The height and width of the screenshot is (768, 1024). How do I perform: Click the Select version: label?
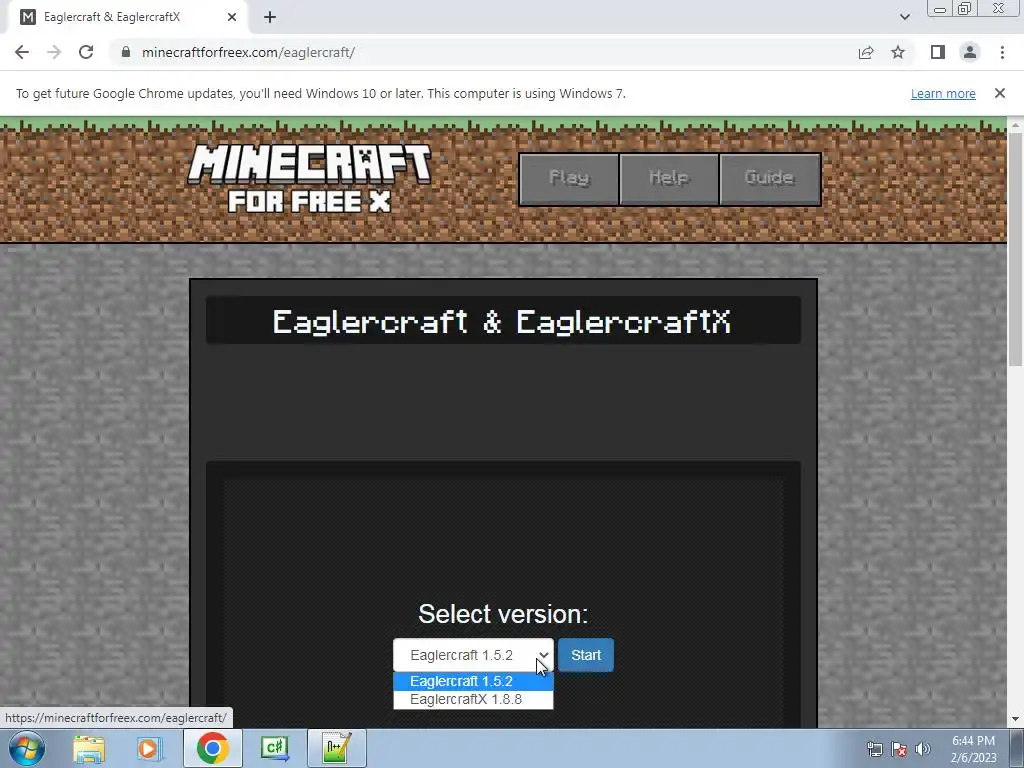point(503,614)
